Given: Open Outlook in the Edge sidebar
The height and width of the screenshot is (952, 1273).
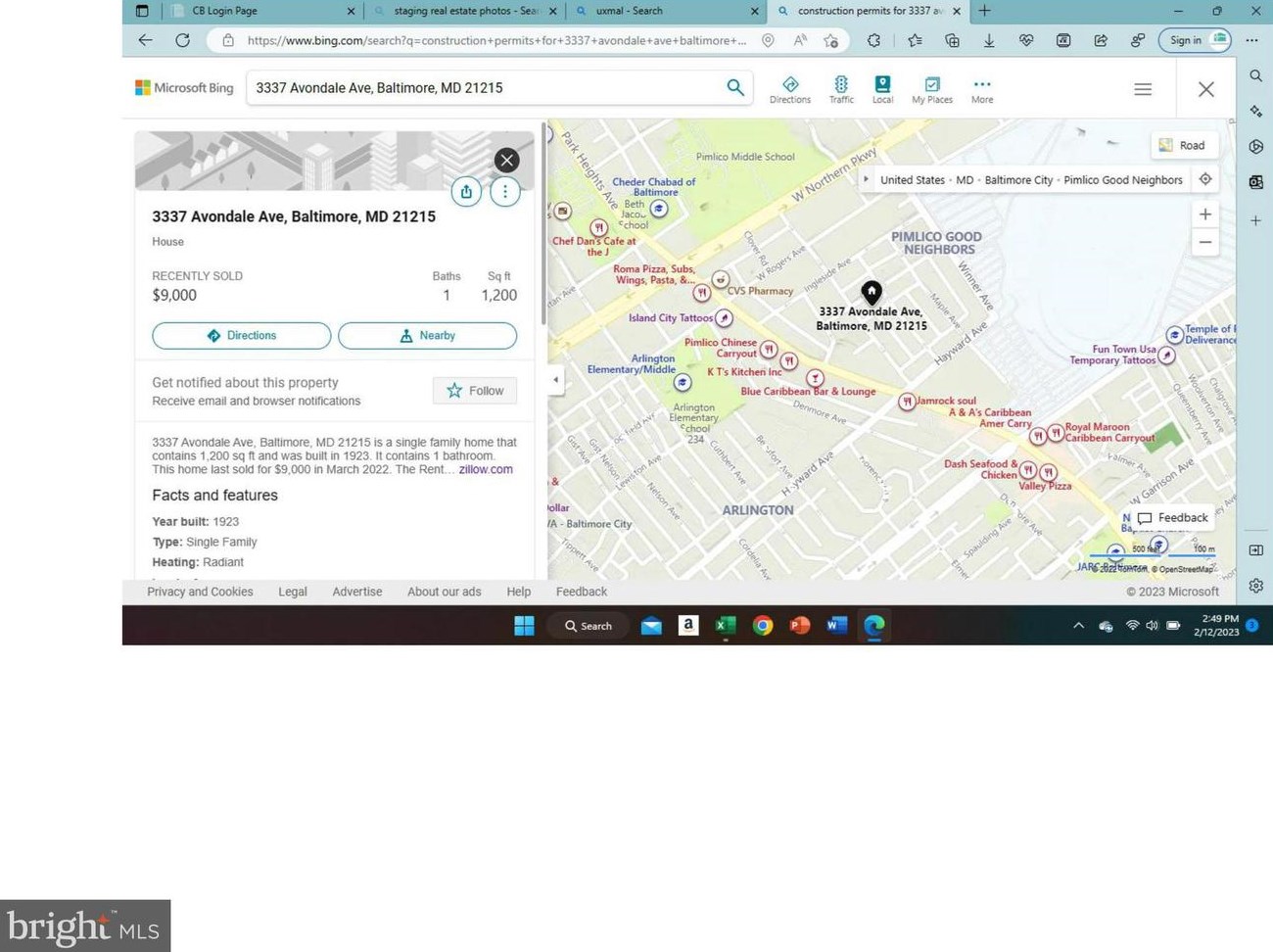Looking at the screenshot, I should (x=1256, y=182).
